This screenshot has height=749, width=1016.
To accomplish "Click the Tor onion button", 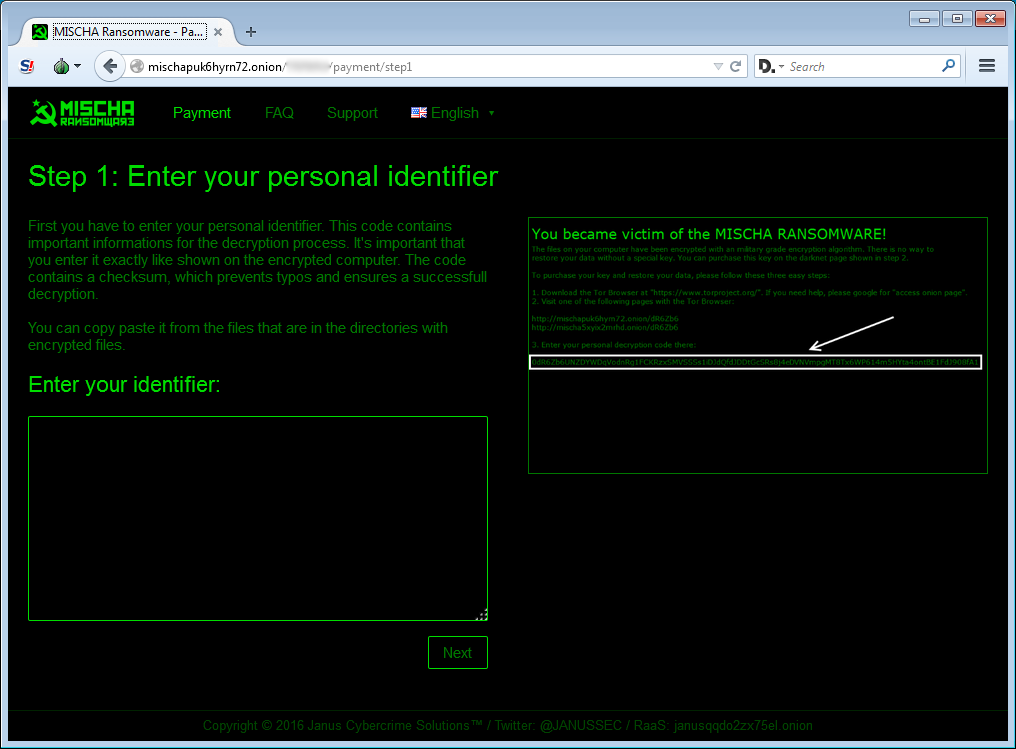I will [67, 66].
